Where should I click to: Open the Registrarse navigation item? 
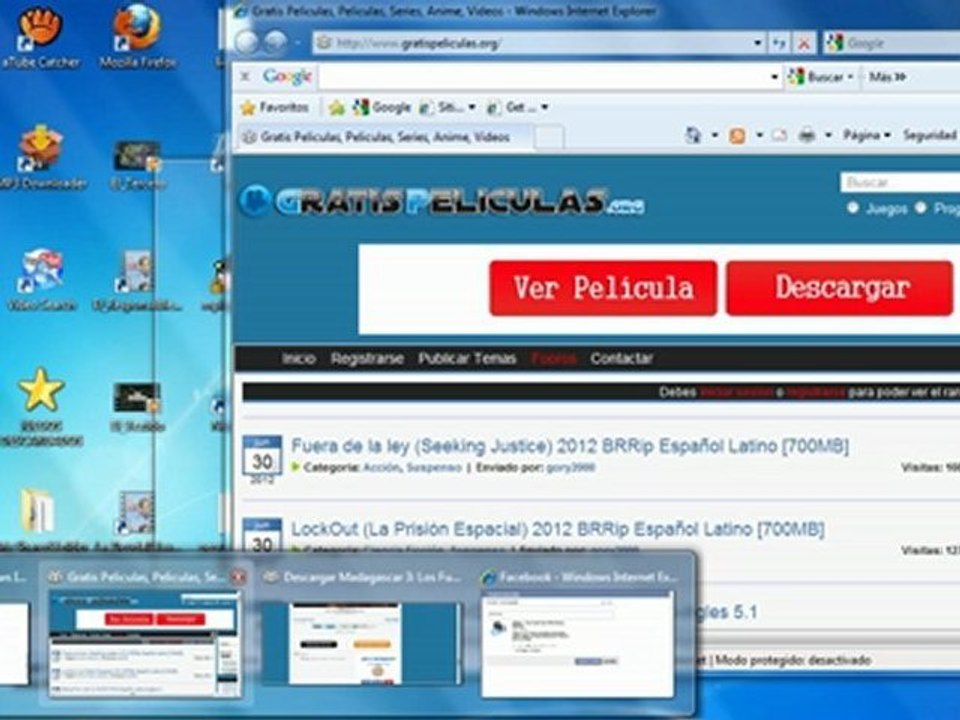click(367, 359)
